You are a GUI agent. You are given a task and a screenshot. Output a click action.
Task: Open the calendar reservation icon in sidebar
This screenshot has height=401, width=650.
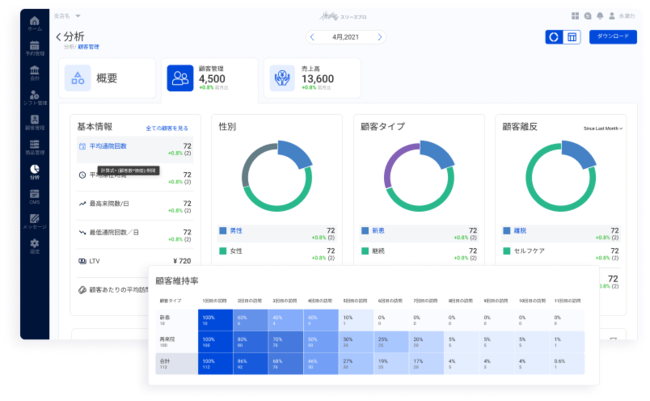coord(34,45)
